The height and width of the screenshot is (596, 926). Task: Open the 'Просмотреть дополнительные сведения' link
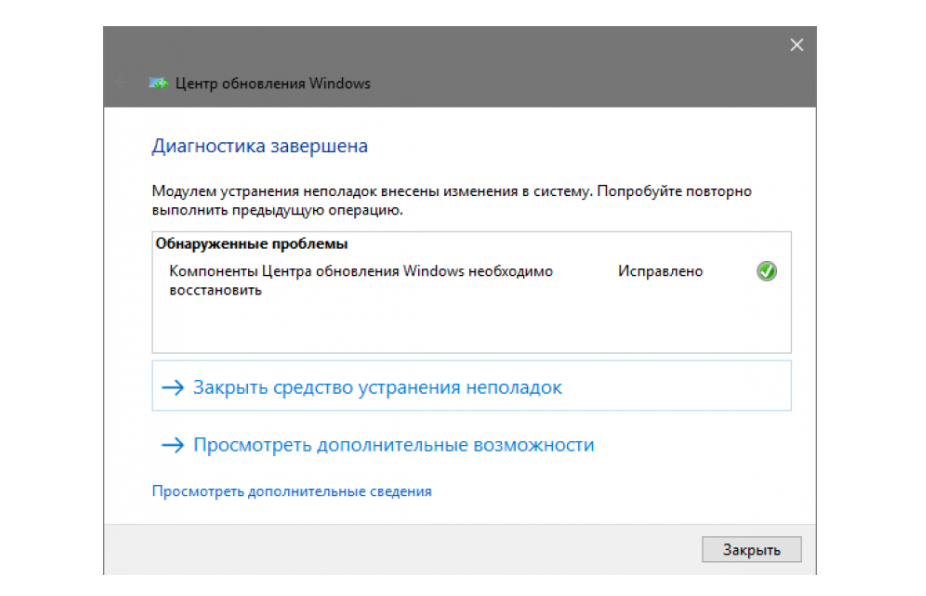point(292,491)
